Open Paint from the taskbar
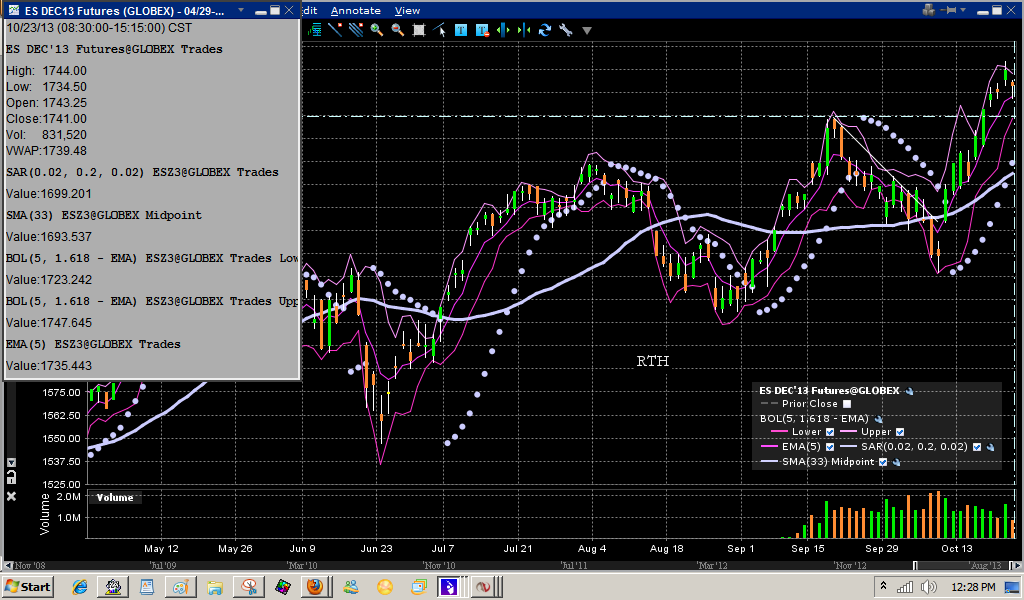 [x=181, y=587]
